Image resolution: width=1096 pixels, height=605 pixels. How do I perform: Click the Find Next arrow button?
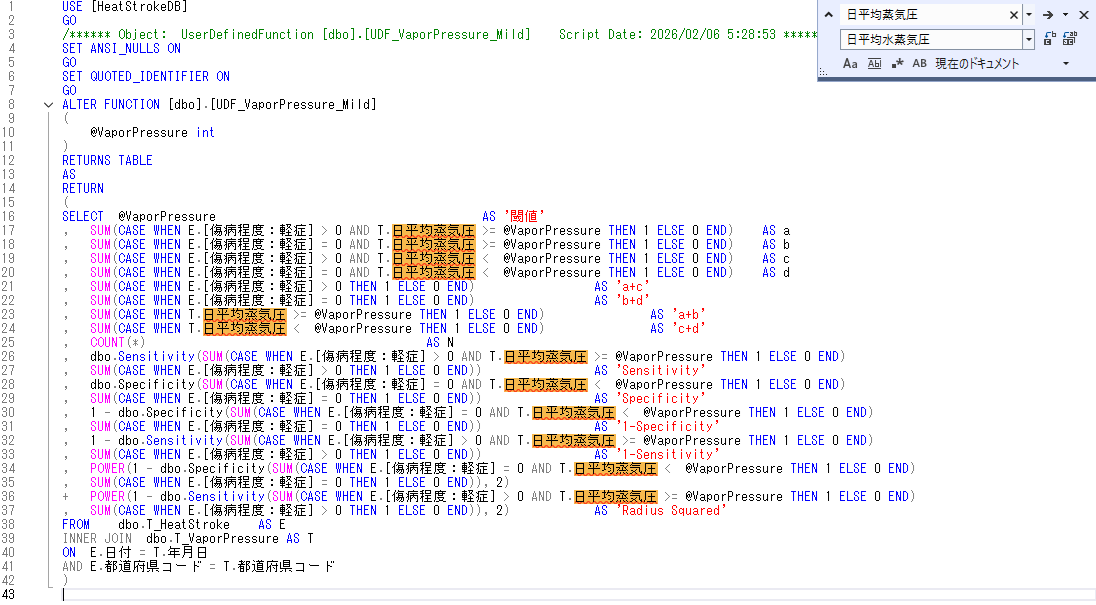tap(1047, 15)
